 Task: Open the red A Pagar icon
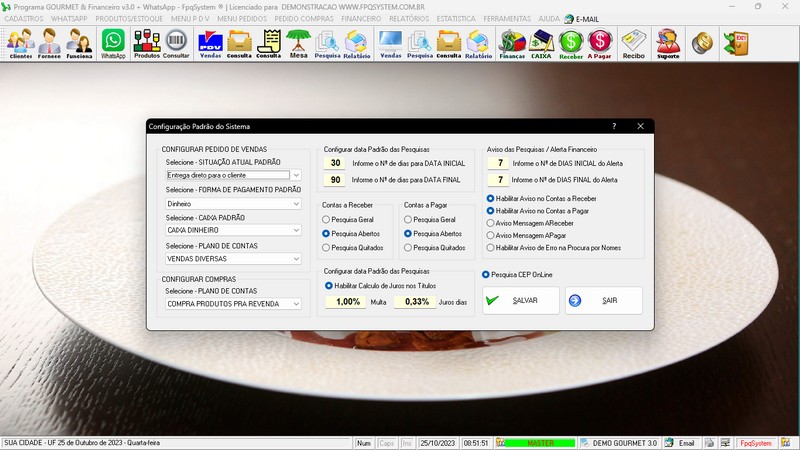pos(599,43)
